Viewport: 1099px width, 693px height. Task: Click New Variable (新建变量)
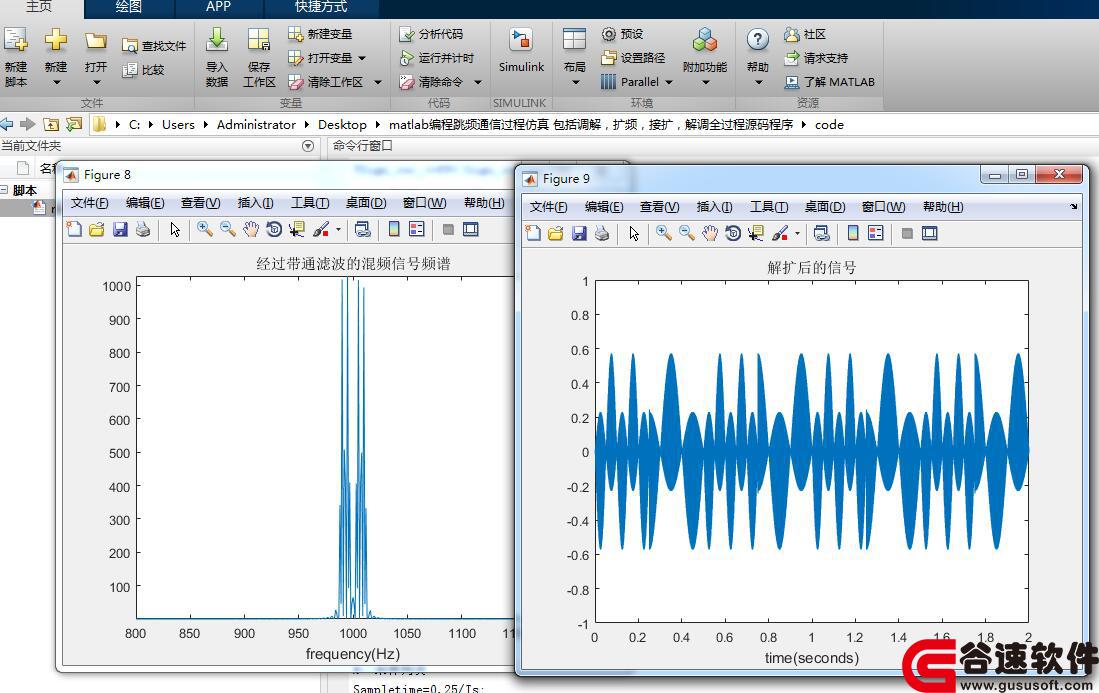point(320,34)
